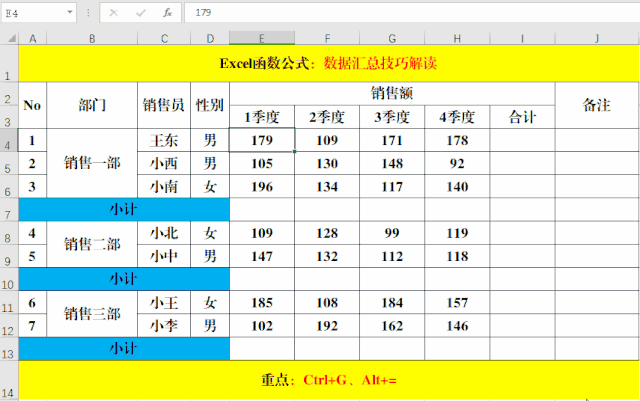640x401 pixels.
Task: Select the cell containing 157
Action: [457, 303]
